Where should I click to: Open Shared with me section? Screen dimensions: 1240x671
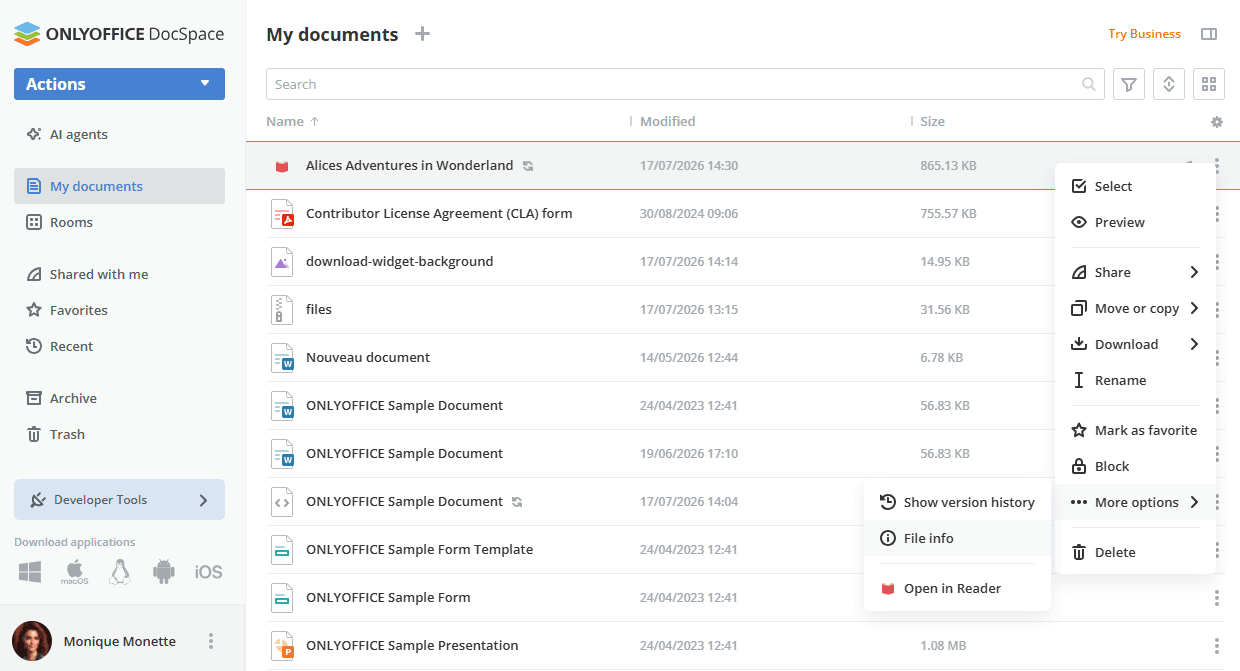119,274
